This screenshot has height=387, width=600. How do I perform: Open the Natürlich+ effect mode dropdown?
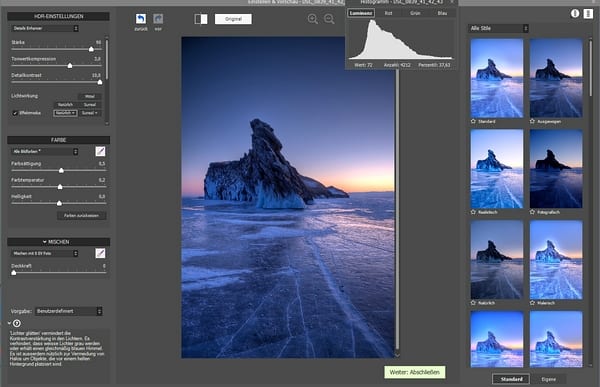click(65, 113)
